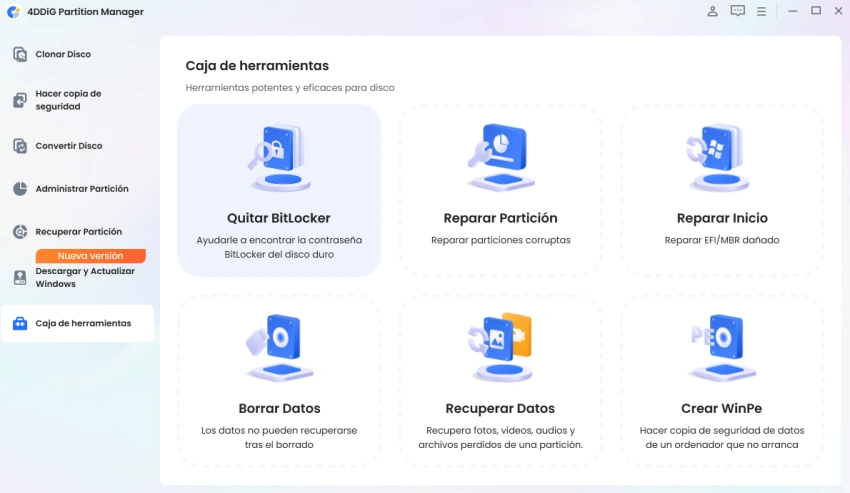The height and width of the screenshot is (493, 850).
Task: Minimize the Partition Manager window
Action: tap(793, 11)
